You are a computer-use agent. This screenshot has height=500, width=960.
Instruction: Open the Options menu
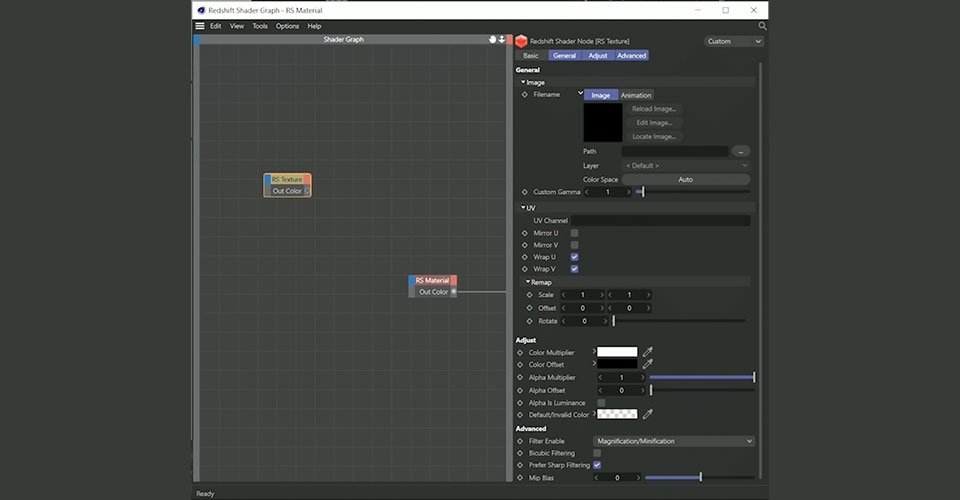click(287, 26)
